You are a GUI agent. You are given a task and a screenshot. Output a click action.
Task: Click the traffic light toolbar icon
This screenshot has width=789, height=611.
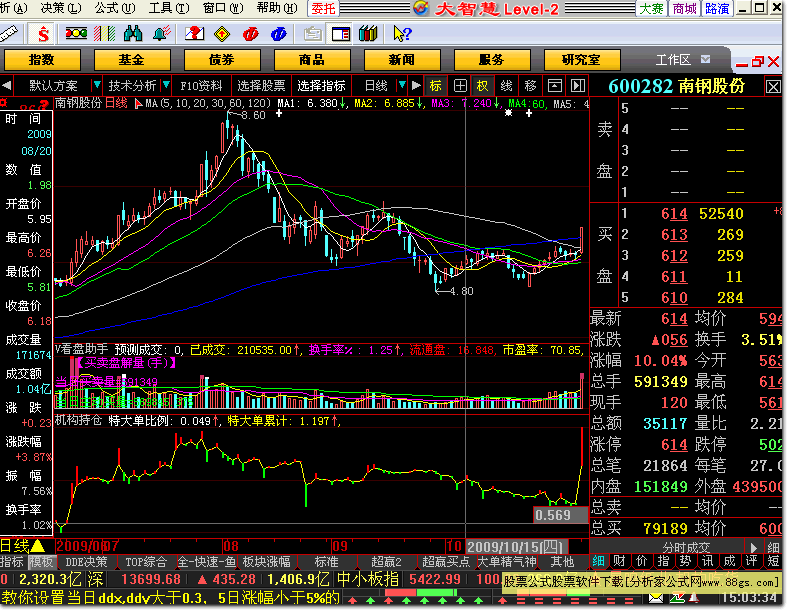coord(76,34)
